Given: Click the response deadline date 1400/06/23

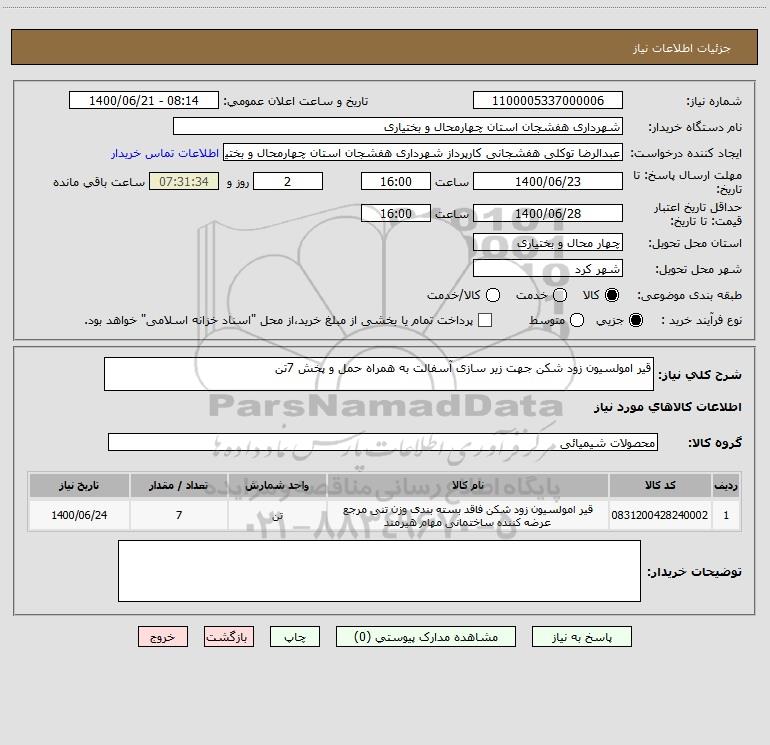Looking at the screenshot, I should click(548, 181).
